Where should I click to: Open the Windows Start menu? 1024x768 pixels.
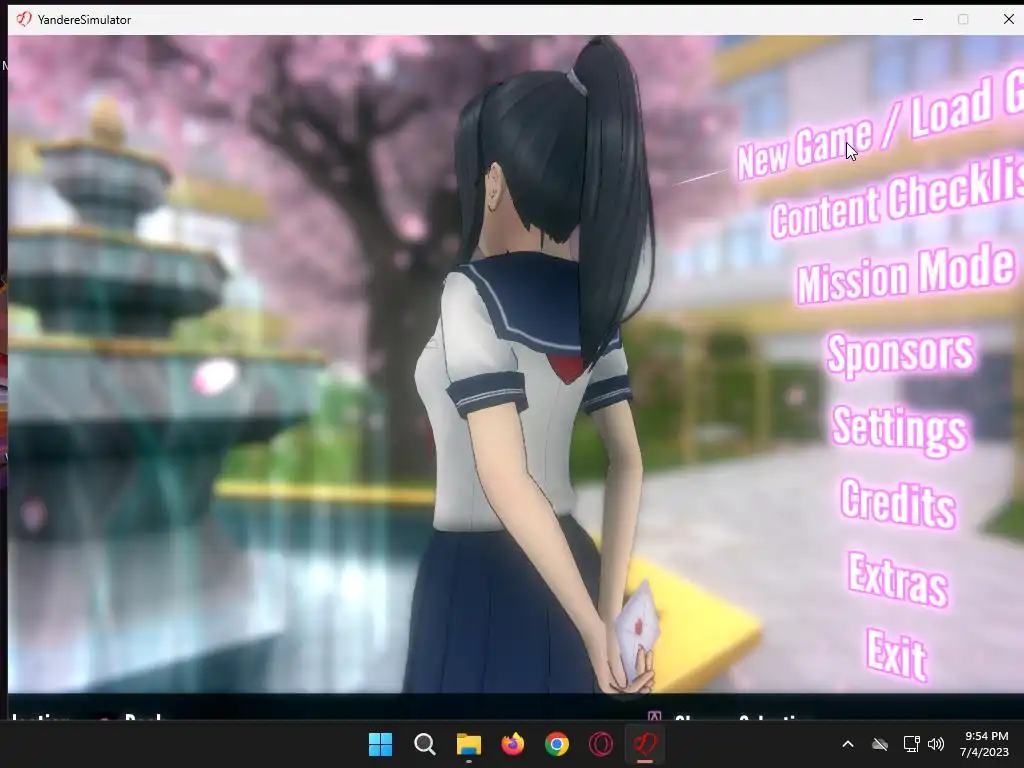click(380, 744)
